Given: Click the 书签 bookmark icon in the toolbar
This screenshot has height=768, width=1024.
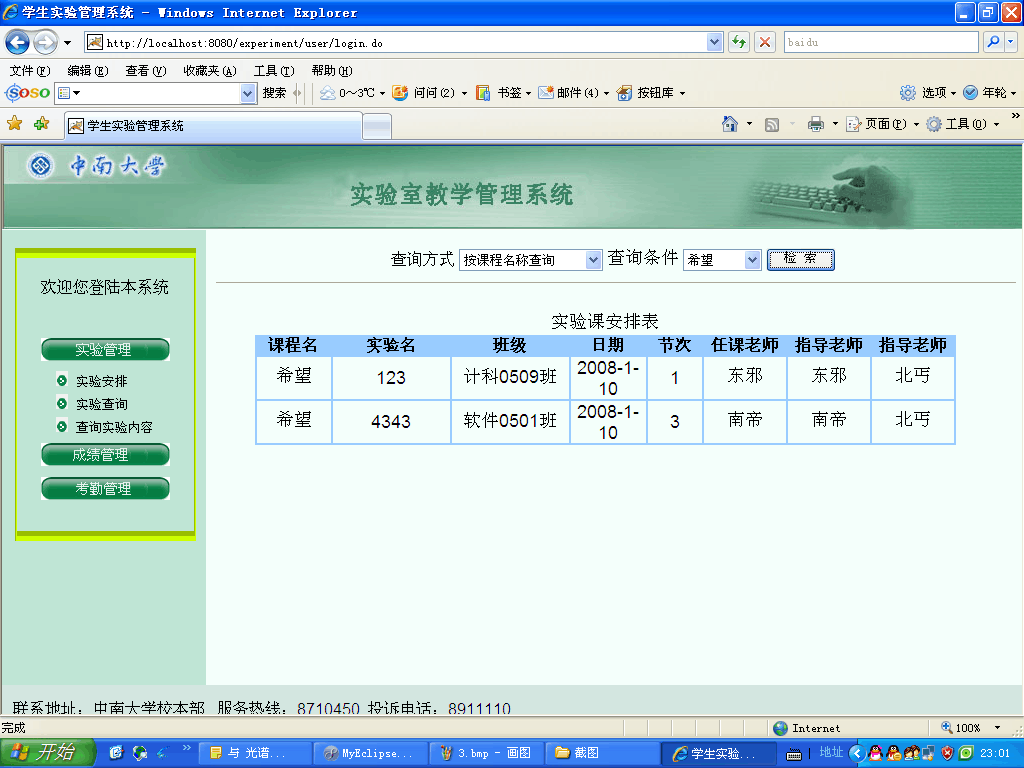Looking at the screenshot, I should click(483, 93).
